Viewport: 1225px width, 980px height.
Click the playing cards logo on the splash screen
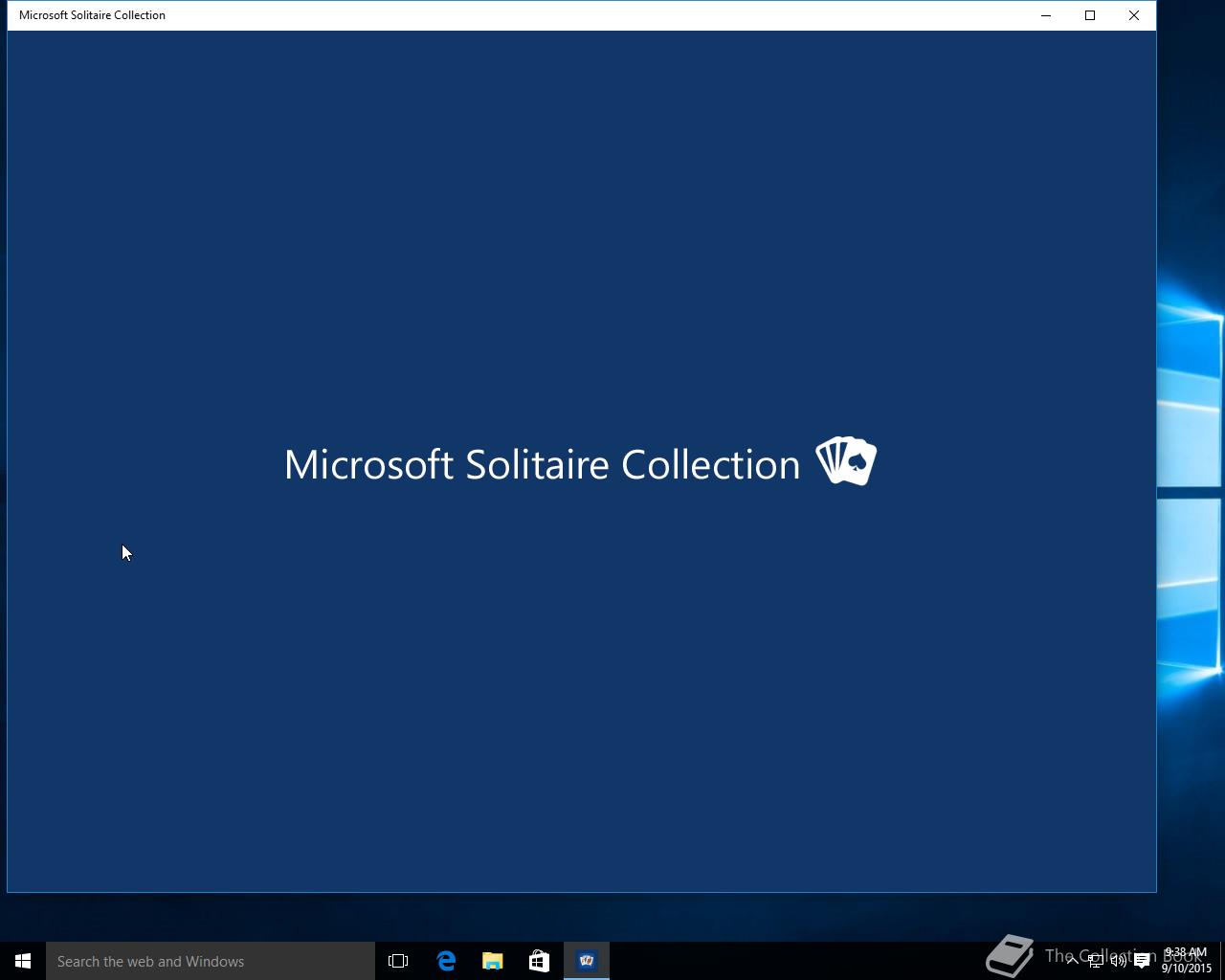click(x=846, y=461)
